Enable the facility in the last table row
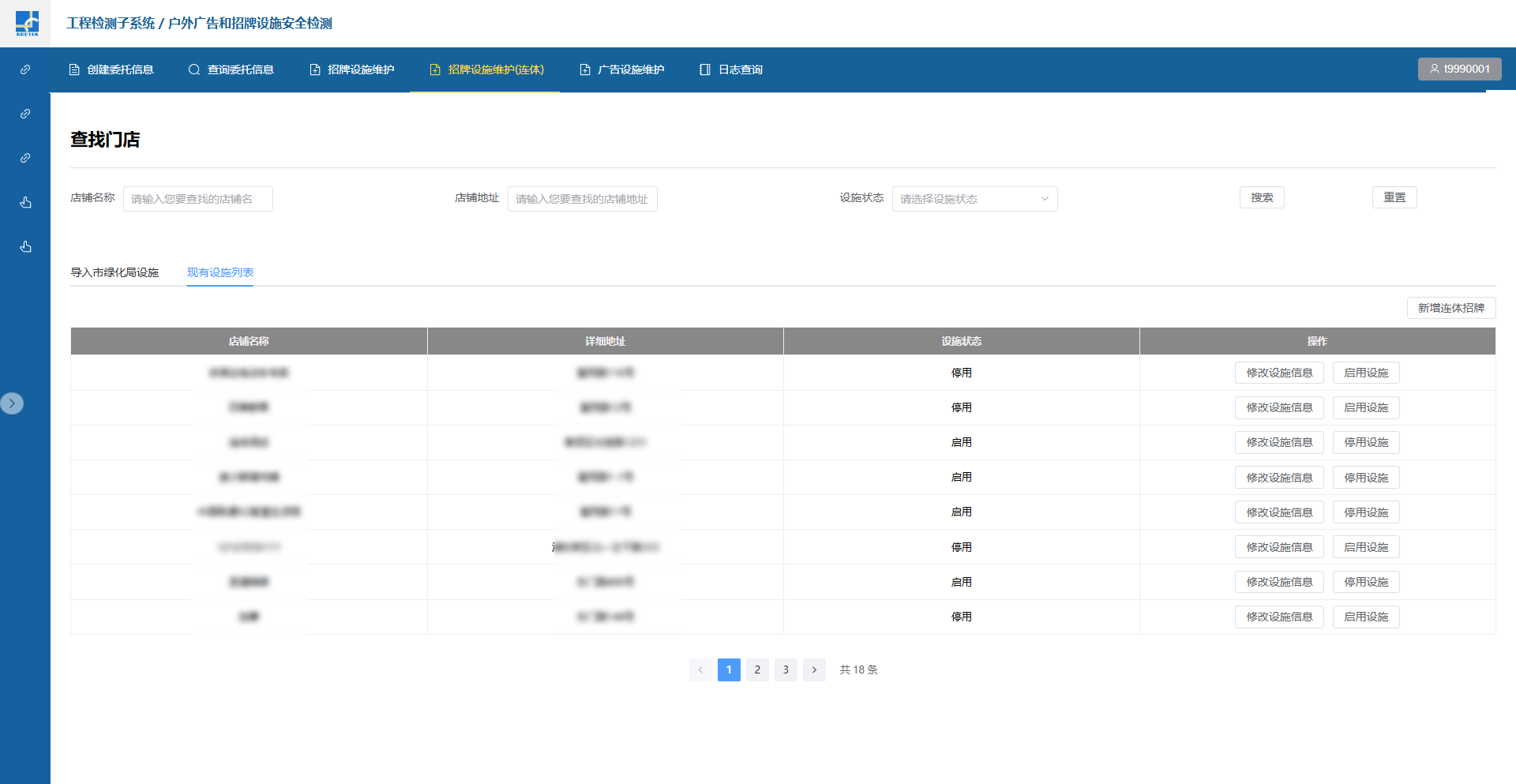The height and width of the screenshot is (784, 1516). (x=1365, y=617)
